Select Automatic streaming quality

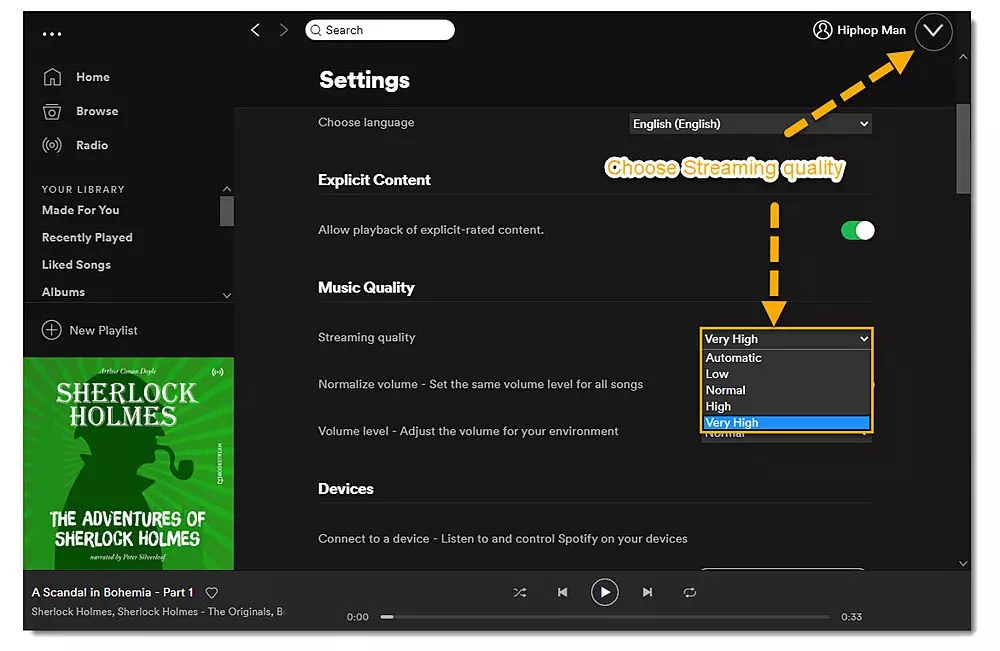786,358
